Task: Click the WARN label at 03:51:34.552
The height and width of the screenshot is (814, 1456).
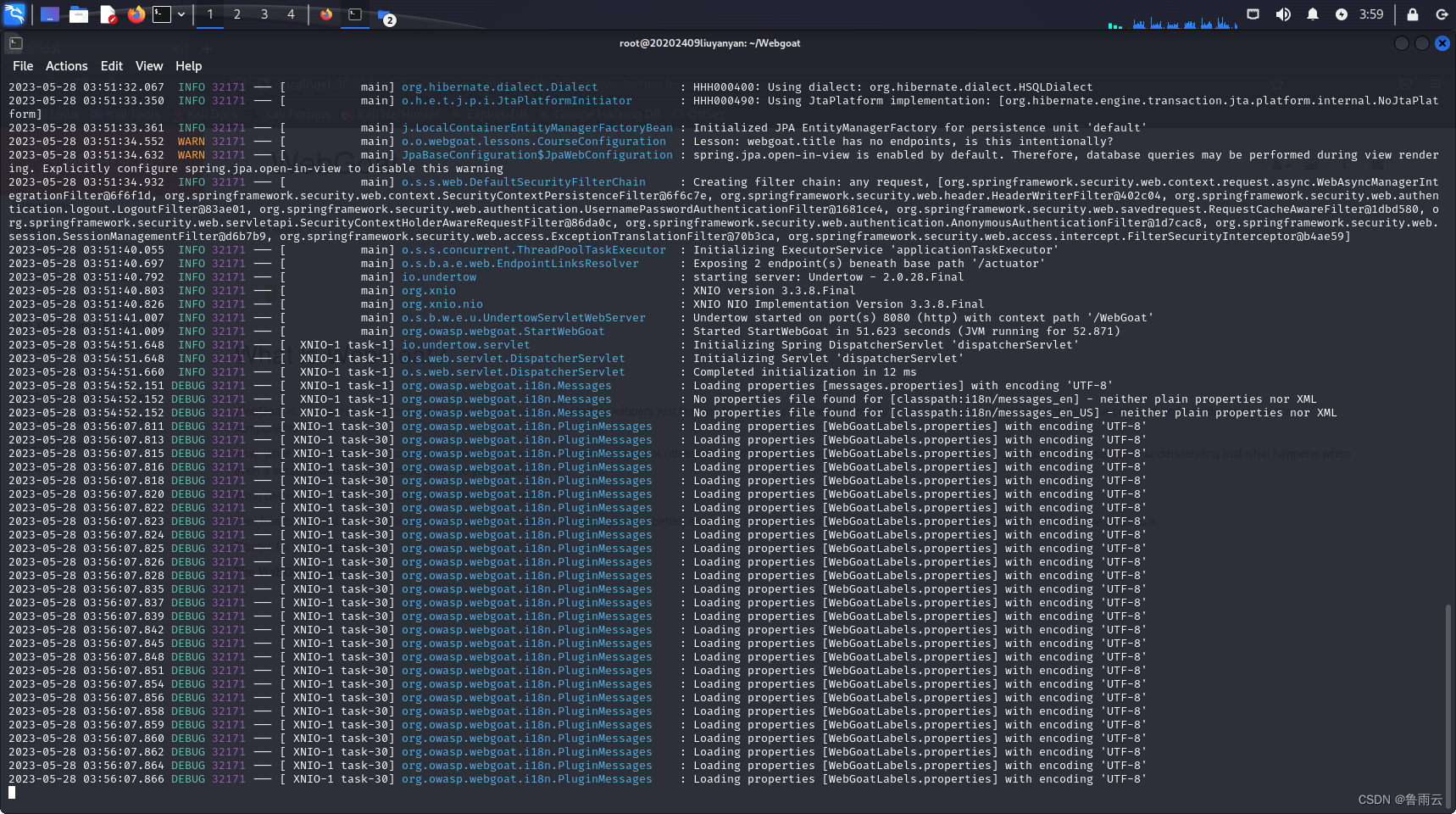Action: point(191,142)
